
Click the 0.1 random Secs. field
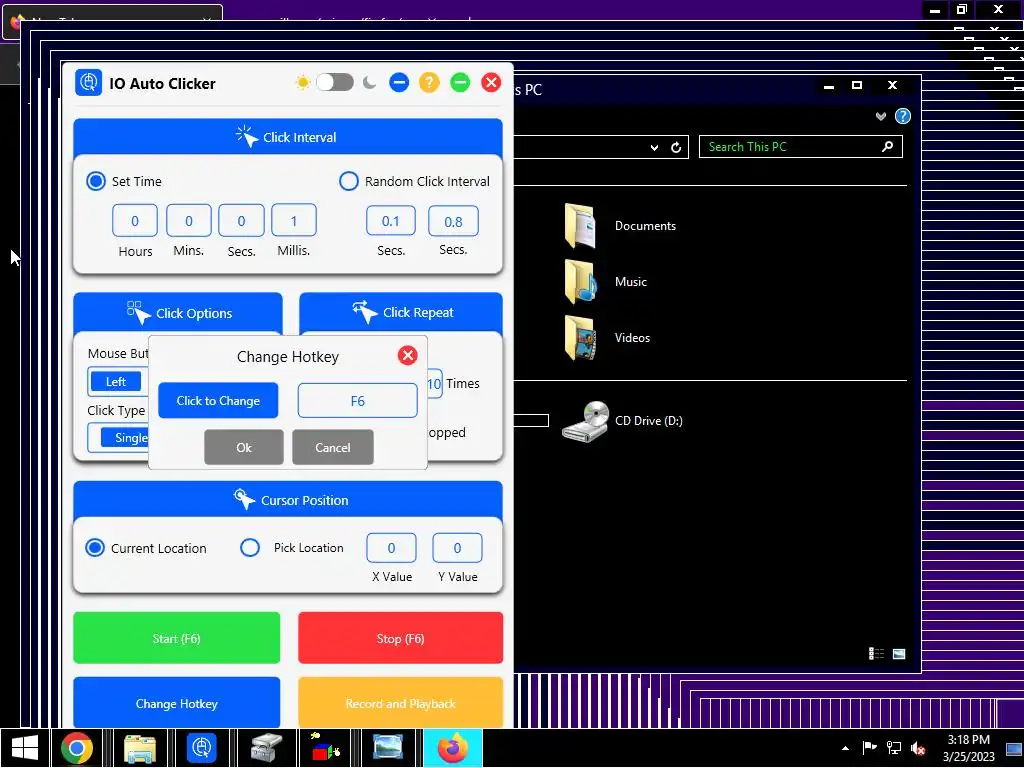pyautogui.click(x=391, y=221)
